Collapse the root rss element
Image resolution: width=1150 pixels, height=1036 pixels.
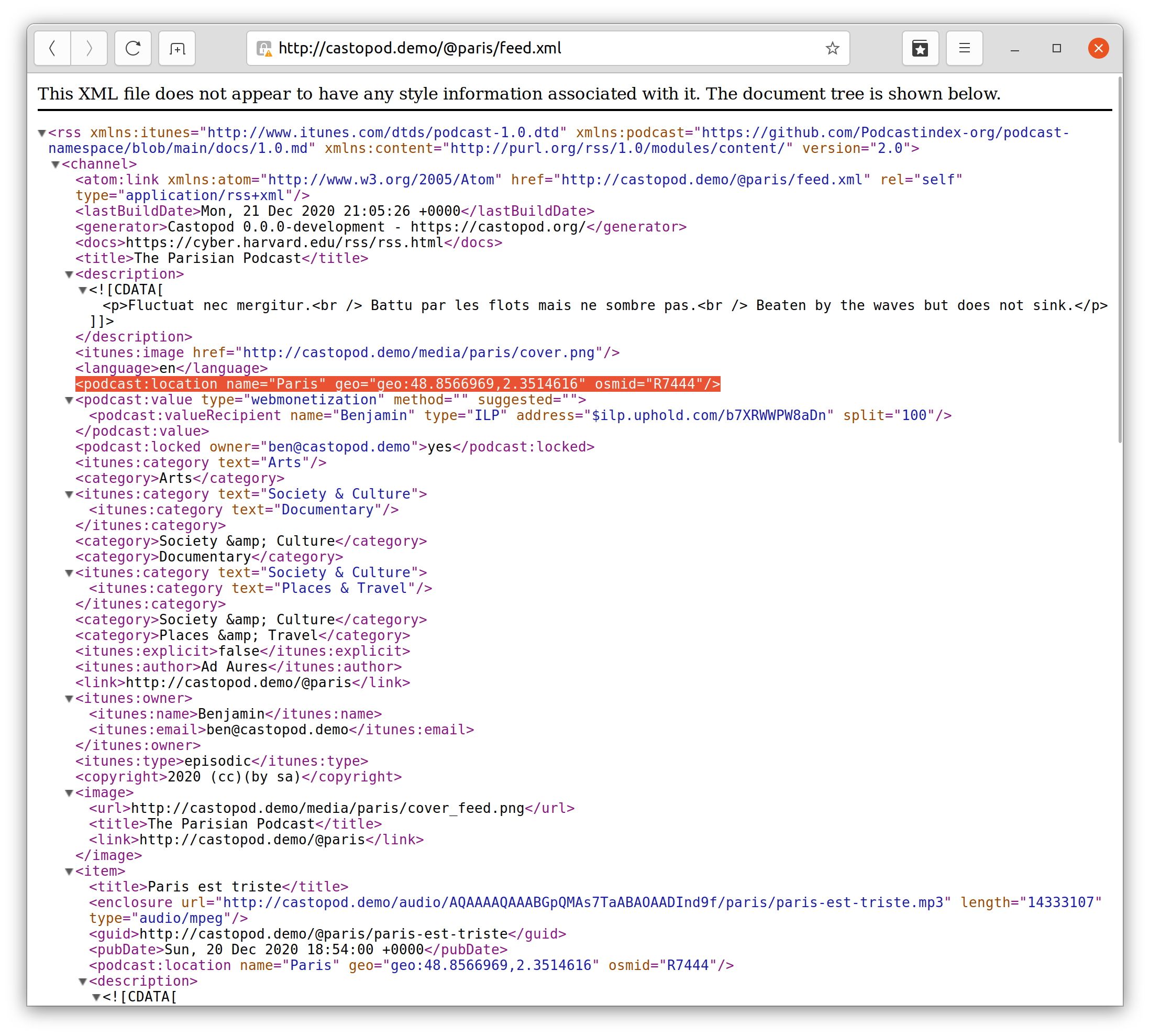[41, 133]
